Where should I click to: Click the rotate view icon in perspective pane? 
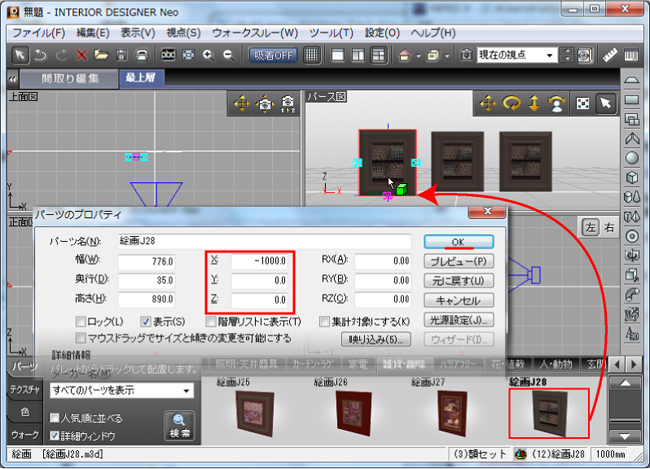pyautogui.click(x=511, y=103)
